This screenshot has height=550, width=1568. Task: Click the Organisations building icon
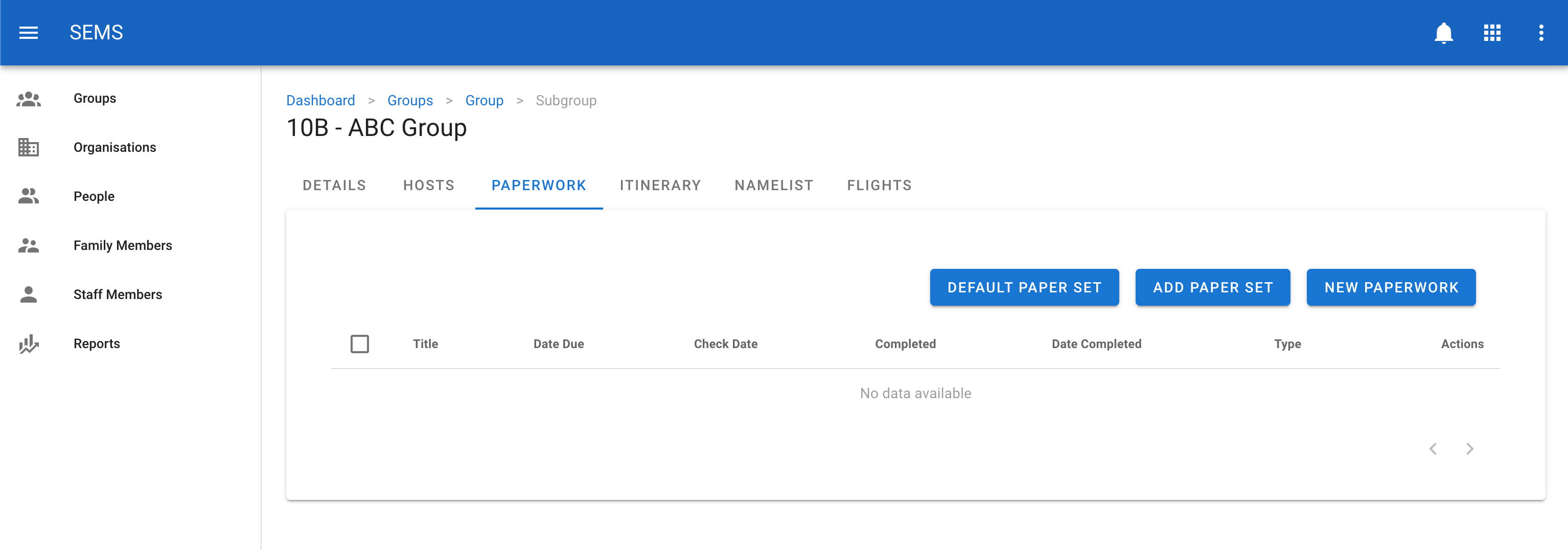pyautogui.click(x=29, y=147)
